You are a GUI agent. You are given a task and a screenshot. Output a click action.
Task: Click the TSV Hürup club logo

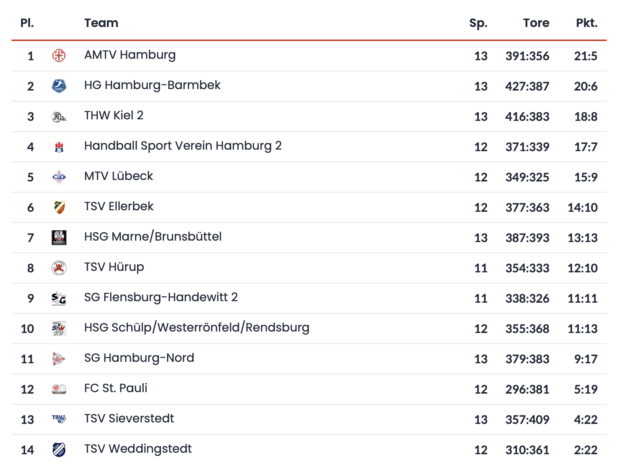pyautogui.click(x=59, y=268)
